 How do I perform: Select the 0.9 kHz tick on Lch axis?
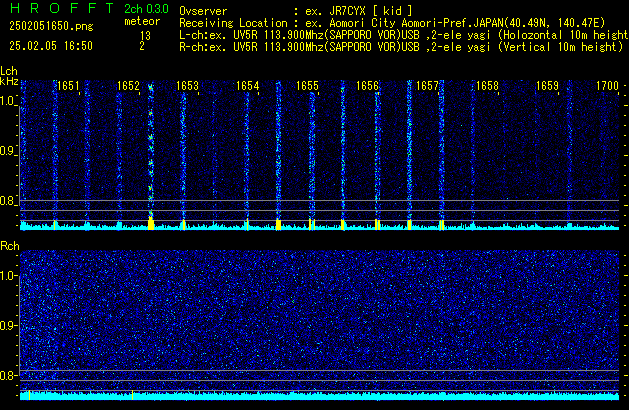8,151
